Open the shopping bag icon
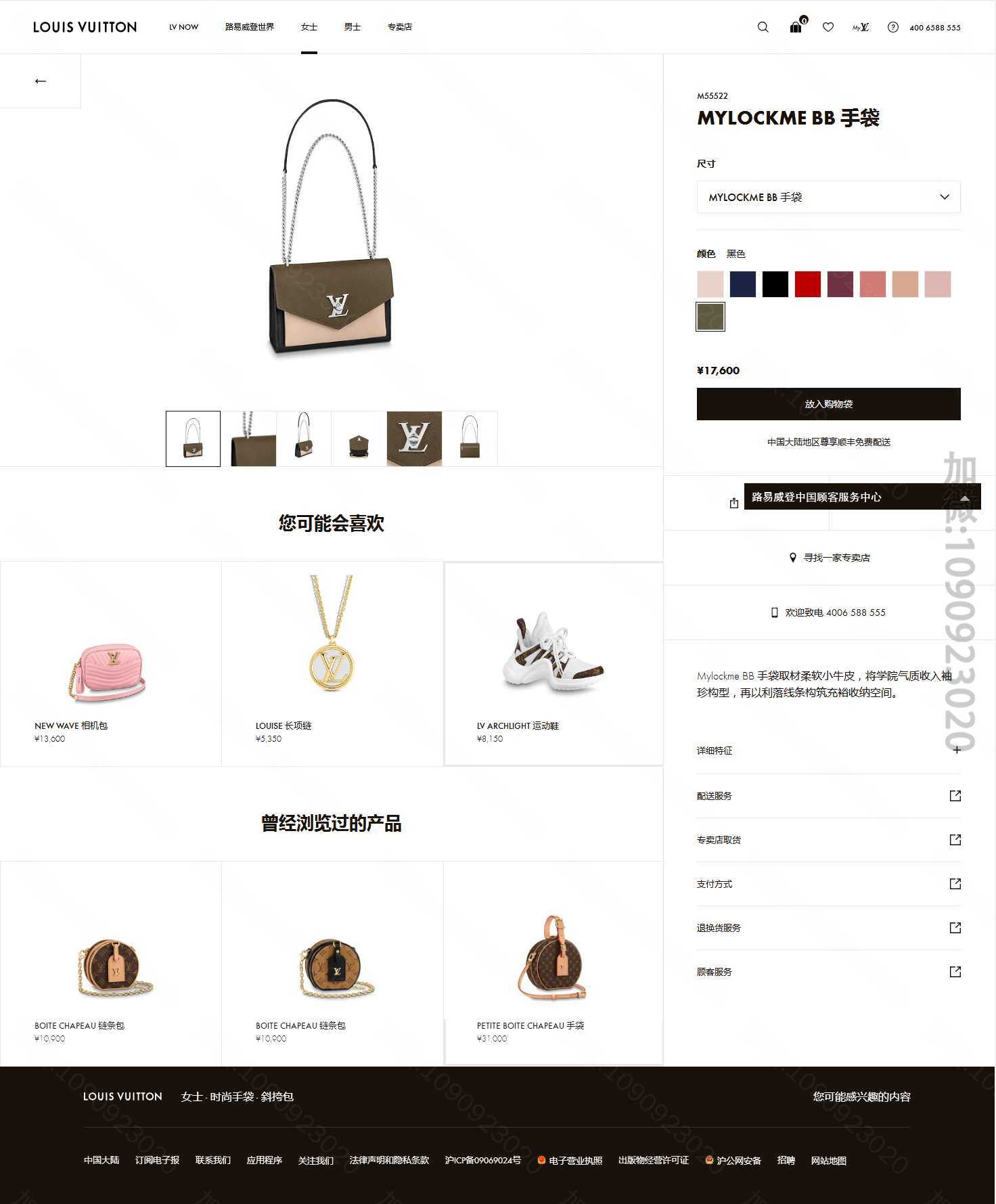Image resolution: width=996 pixels, height=1204 pixels. 797,26
